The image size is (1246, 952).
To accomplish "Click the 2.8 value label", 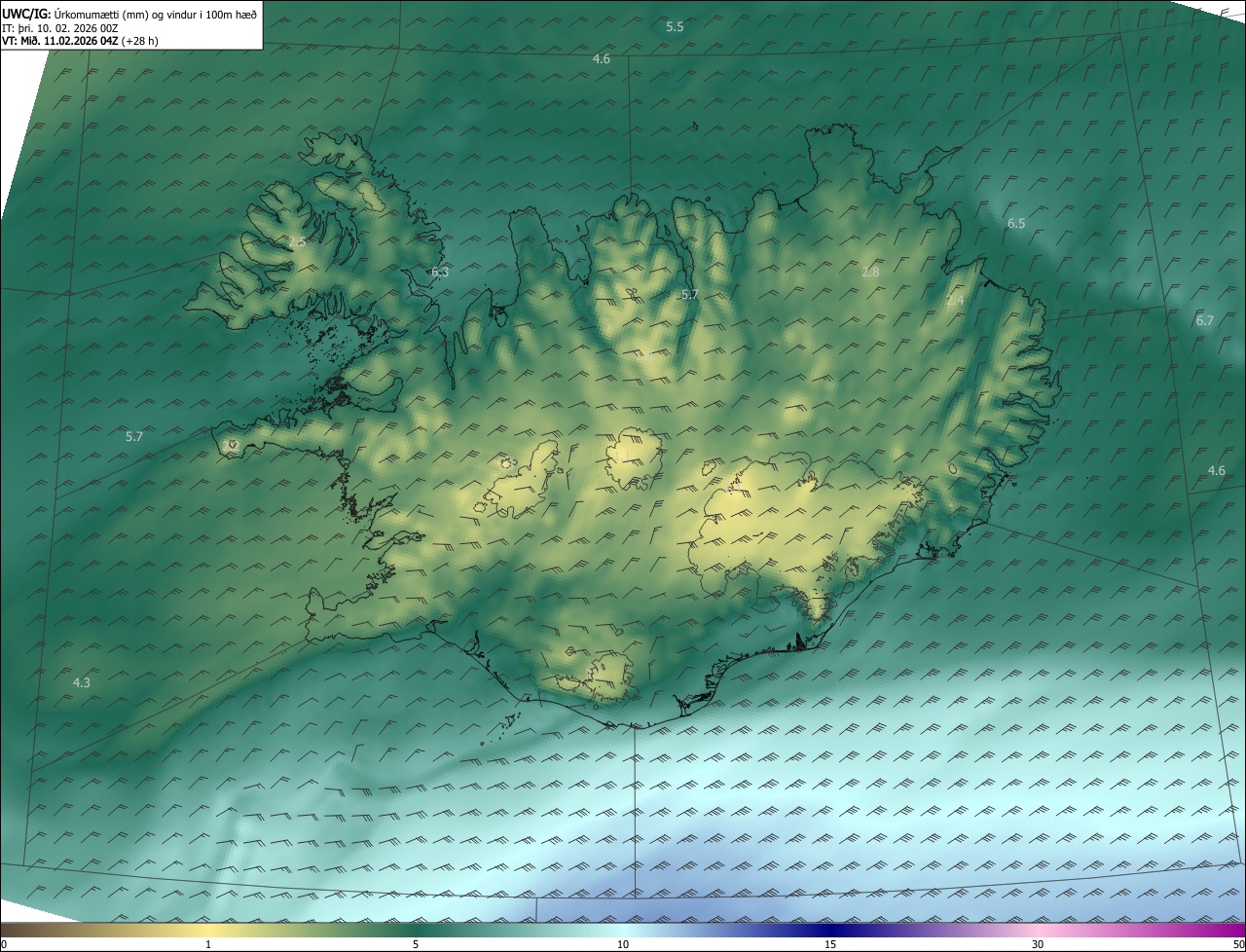I will pyautogui.click(x=870, y=273).
